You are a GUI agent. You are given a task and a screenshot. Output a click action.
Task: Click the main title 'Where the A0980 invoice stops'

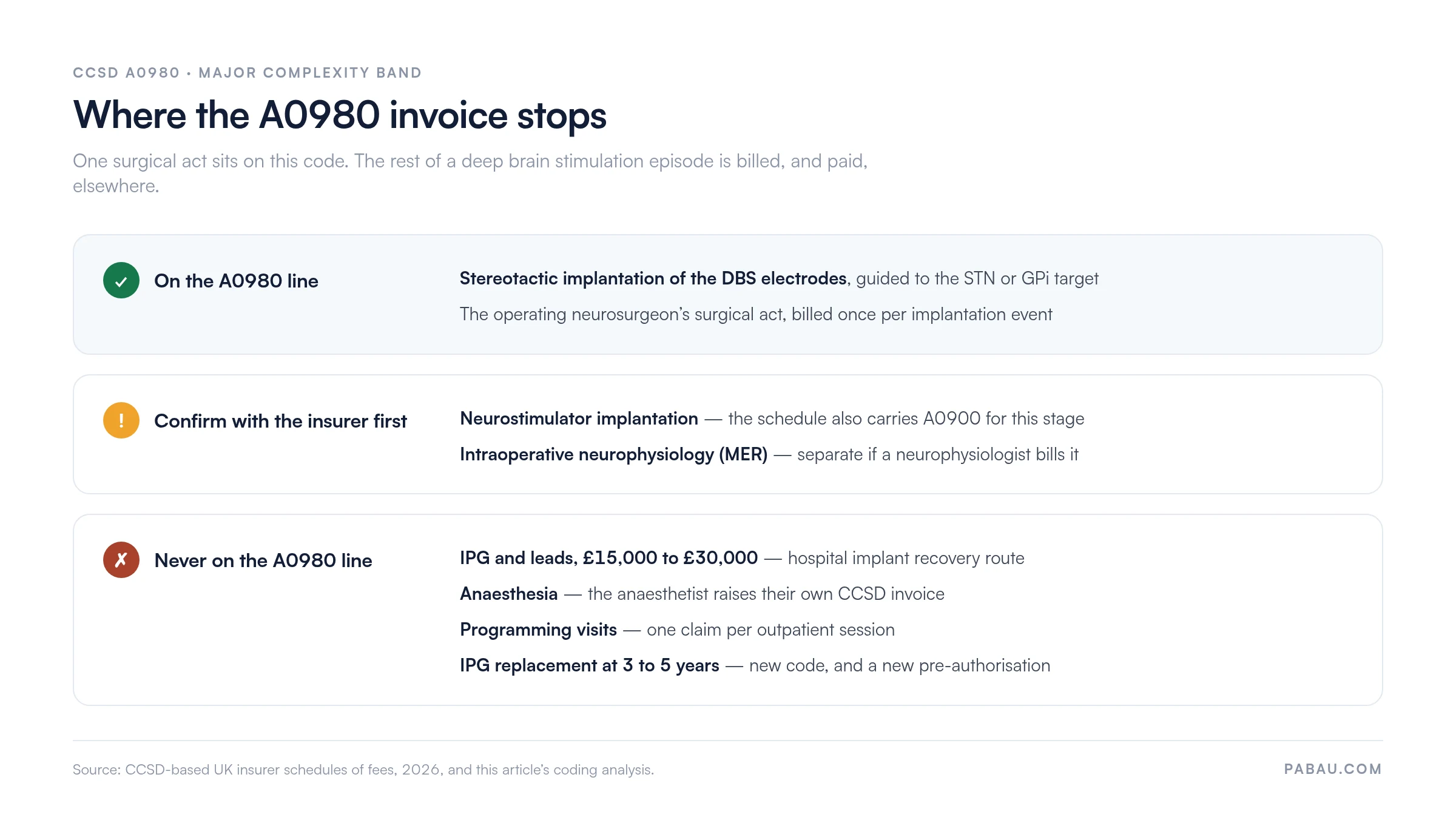click(340, 115)
